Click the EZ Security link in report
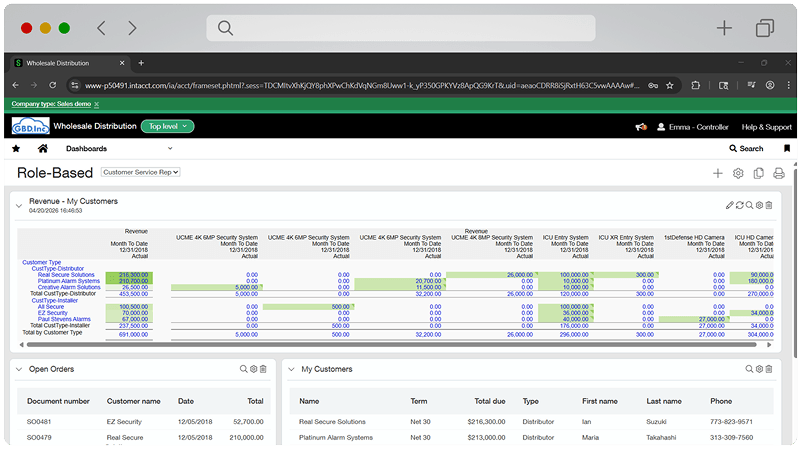The width and height of the screenshot is (800, 450). click(53, 313)
